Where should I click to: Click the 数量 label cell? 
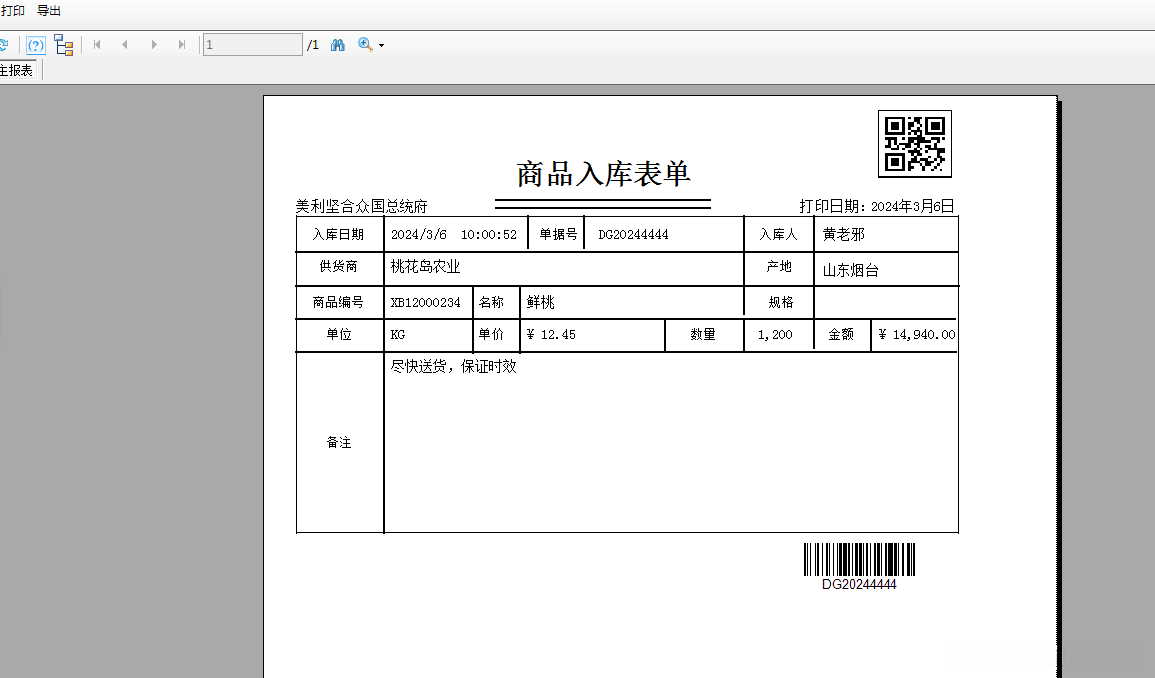tap(703, 335)
